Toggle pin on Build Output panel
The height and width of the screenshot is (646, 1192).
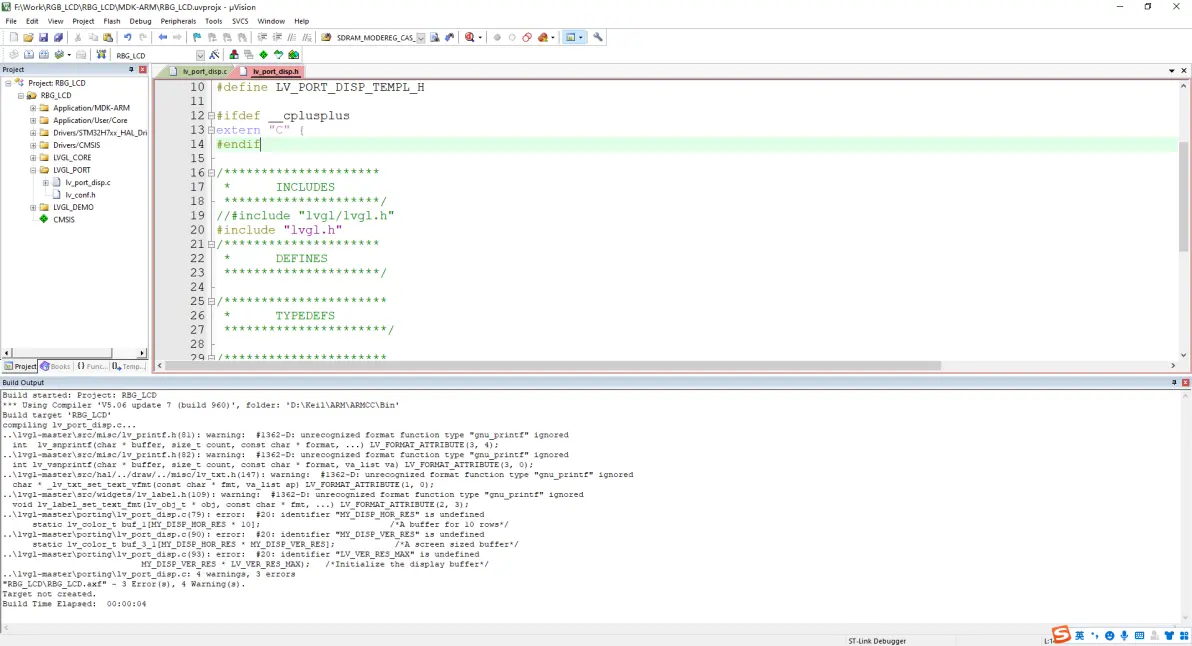[1174, 383]
